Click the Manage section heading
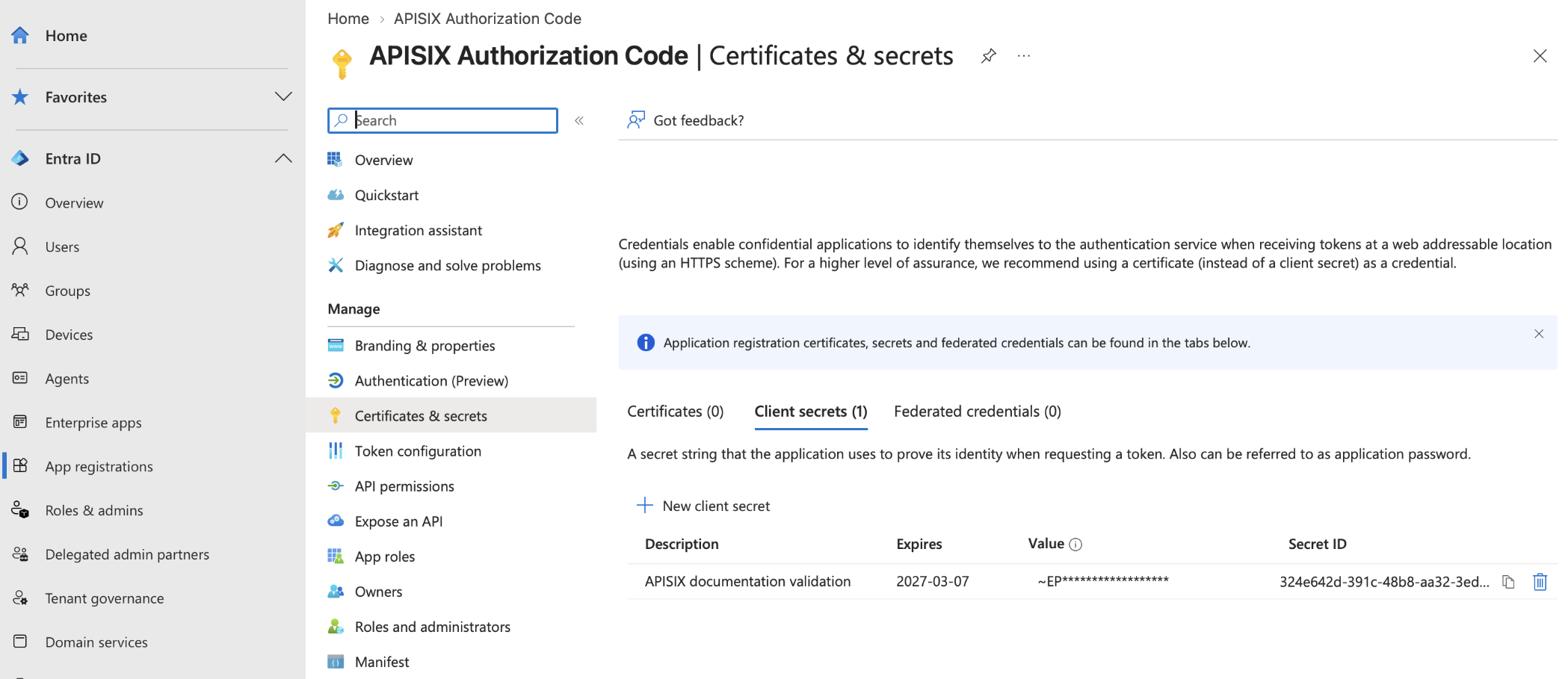Viewport: 1568px width, 679px height. [354, 309]
